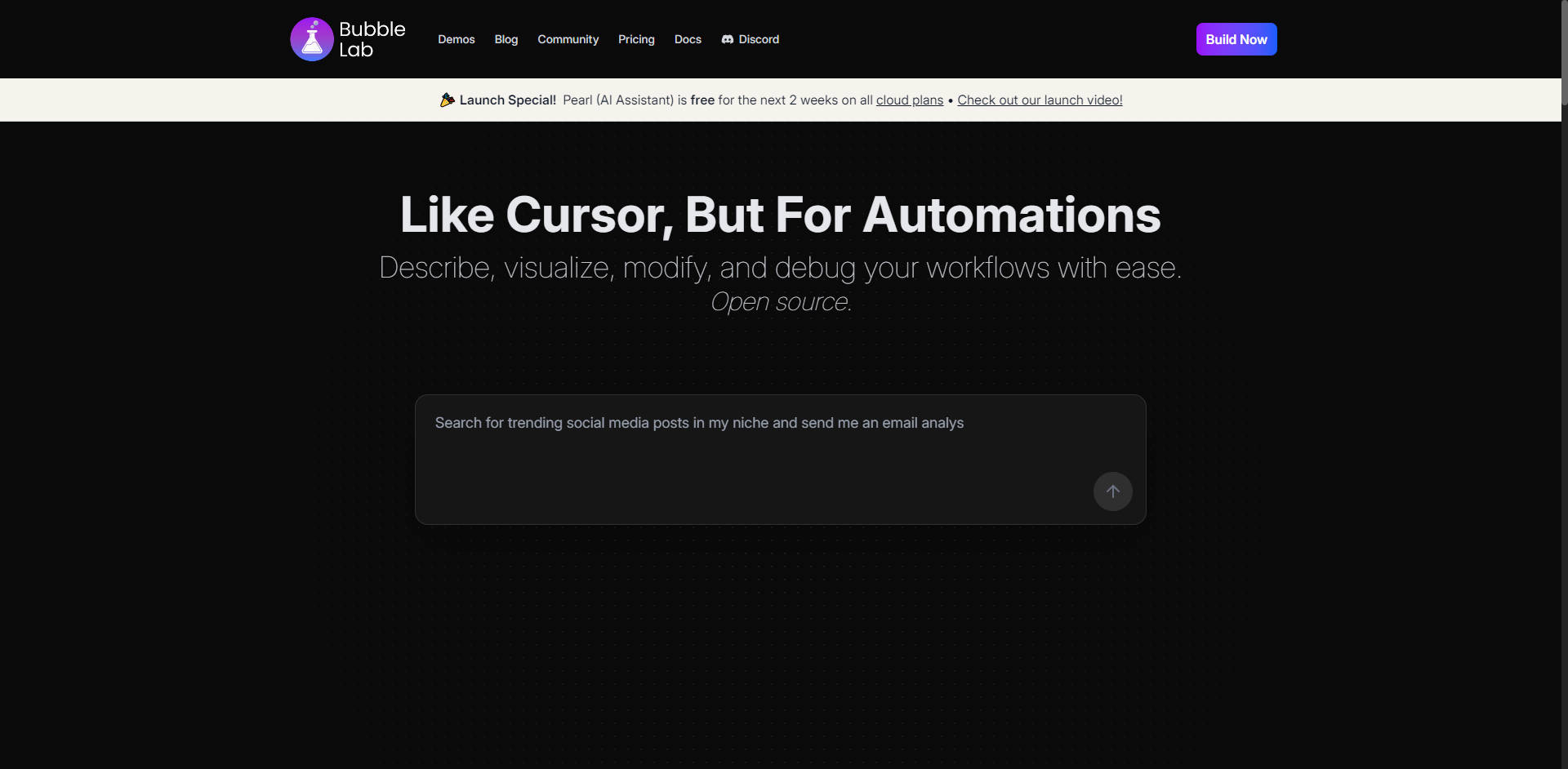This screenshot has width=1568, height=769.
Task: Open the Docs navigation link
Action: [688, 39]
